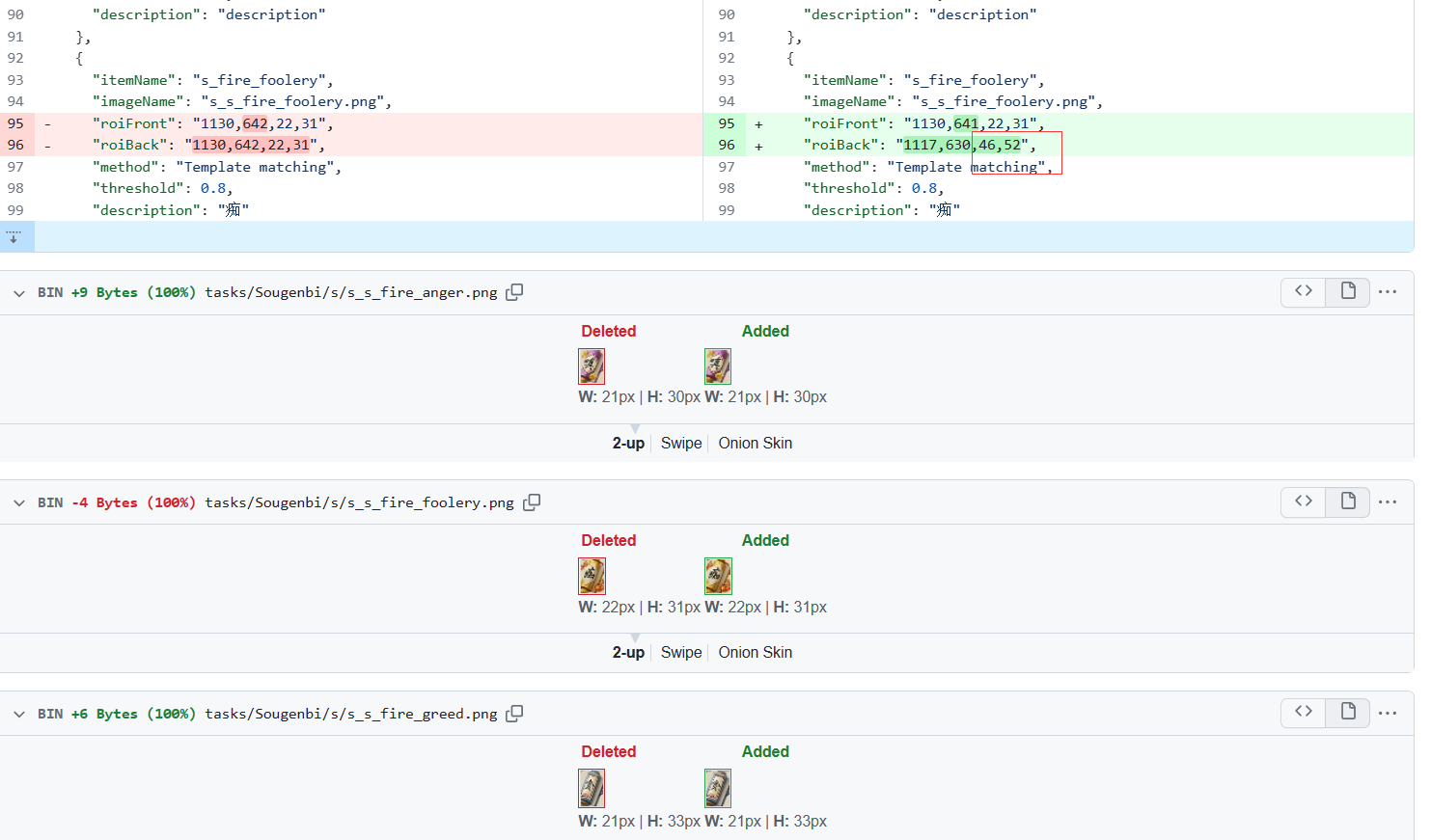Collapse the s_s_fire_greed.png file section

coord(17,713)
